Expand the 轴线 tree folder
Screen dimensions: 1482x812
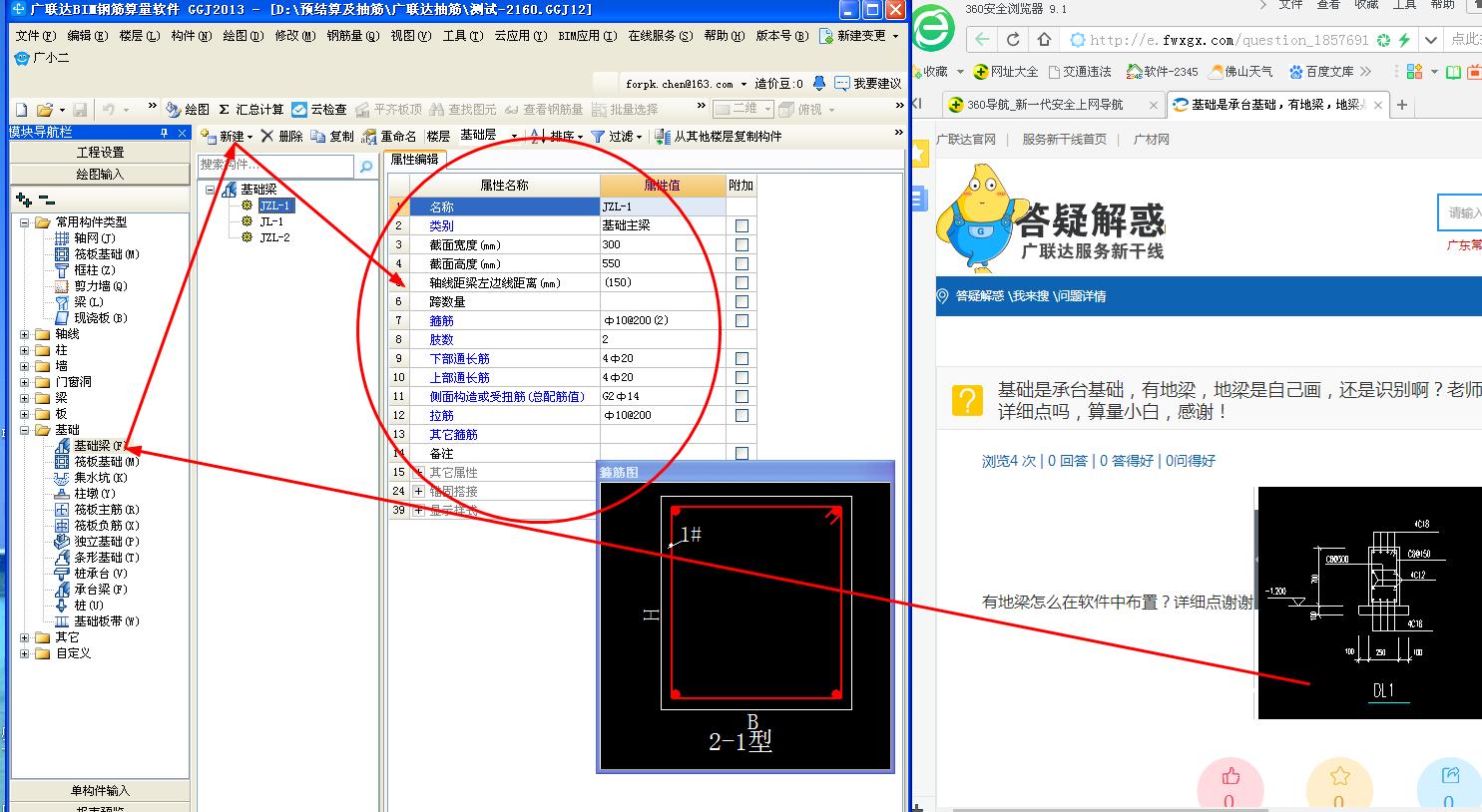pos(25,334)
